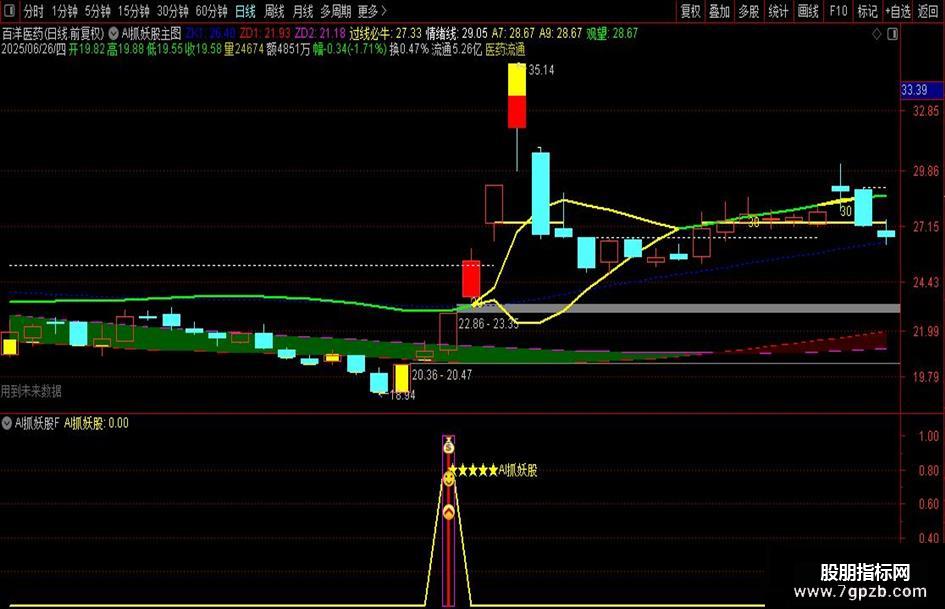Click the yellow-red candlestick at 35.14 high
945x609 pixels.
pos(516,96)
